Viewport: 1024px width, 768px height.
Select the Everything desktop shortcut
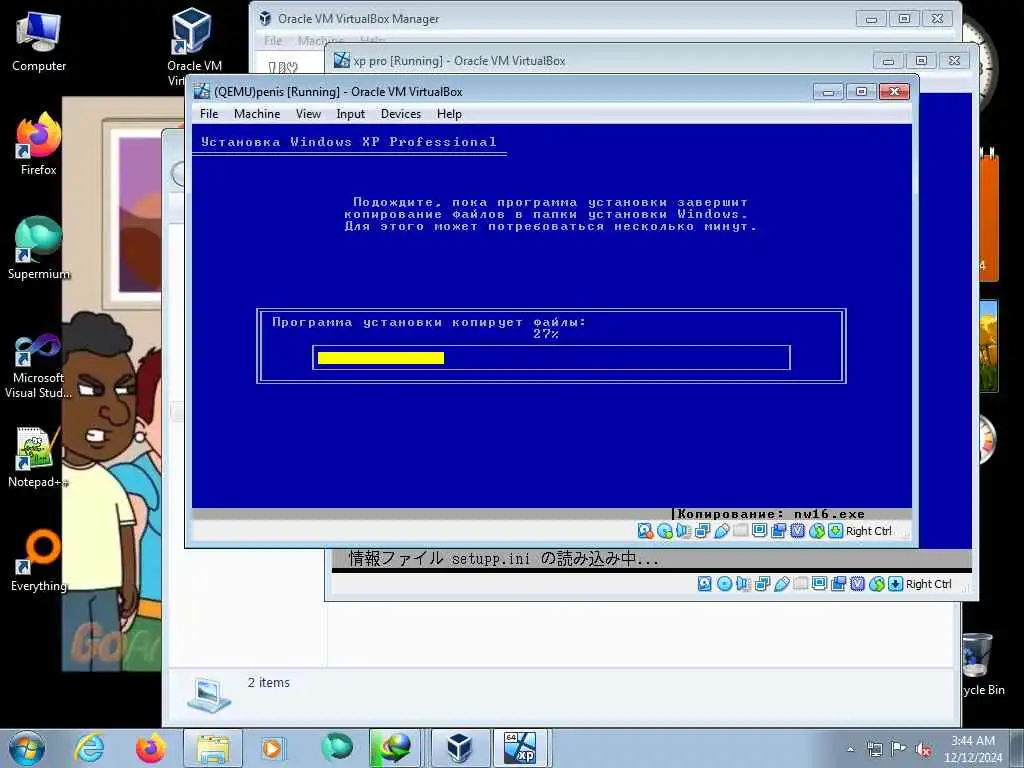tap(39, 560)
